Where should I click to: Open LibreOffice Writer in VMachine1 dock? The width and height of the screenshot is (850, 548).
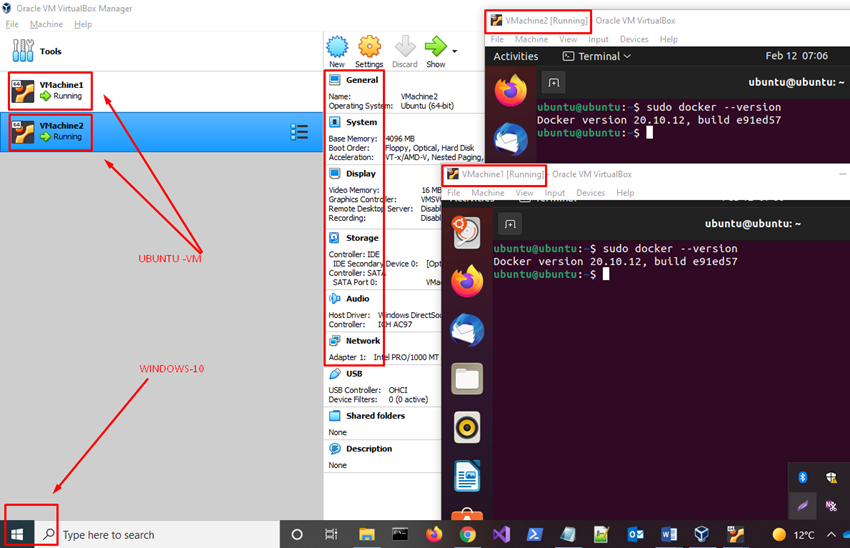(467, 476)
